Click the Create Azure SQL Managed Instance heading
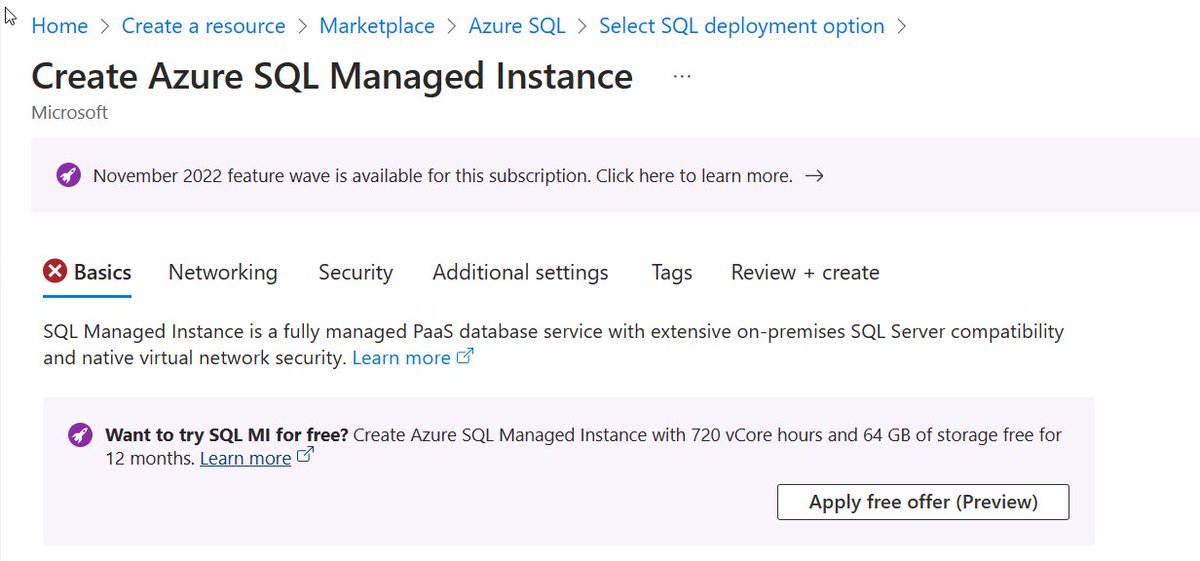The height and width of the screenshot is (561, 1200). [x=332, y=76]
